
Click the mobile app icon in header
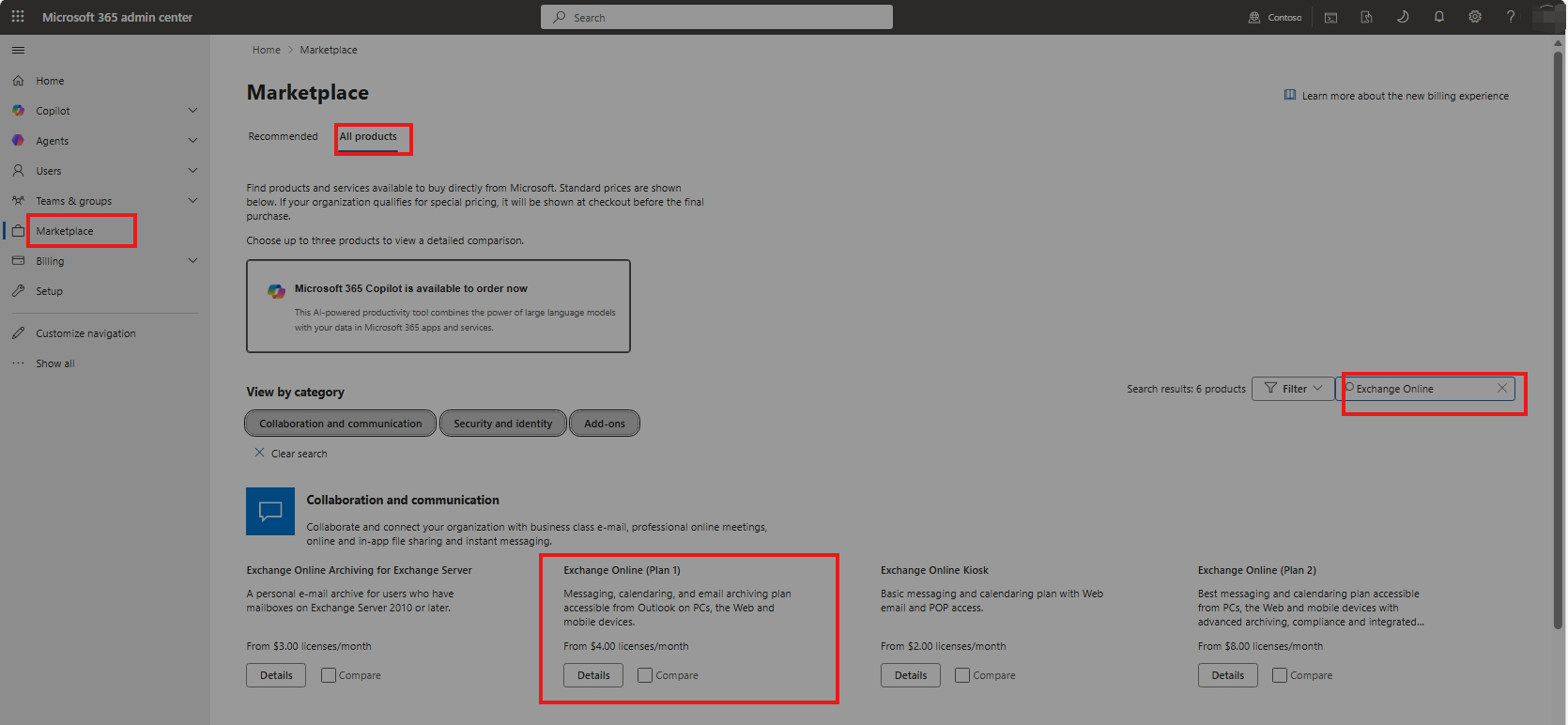tap(1366, 17)
